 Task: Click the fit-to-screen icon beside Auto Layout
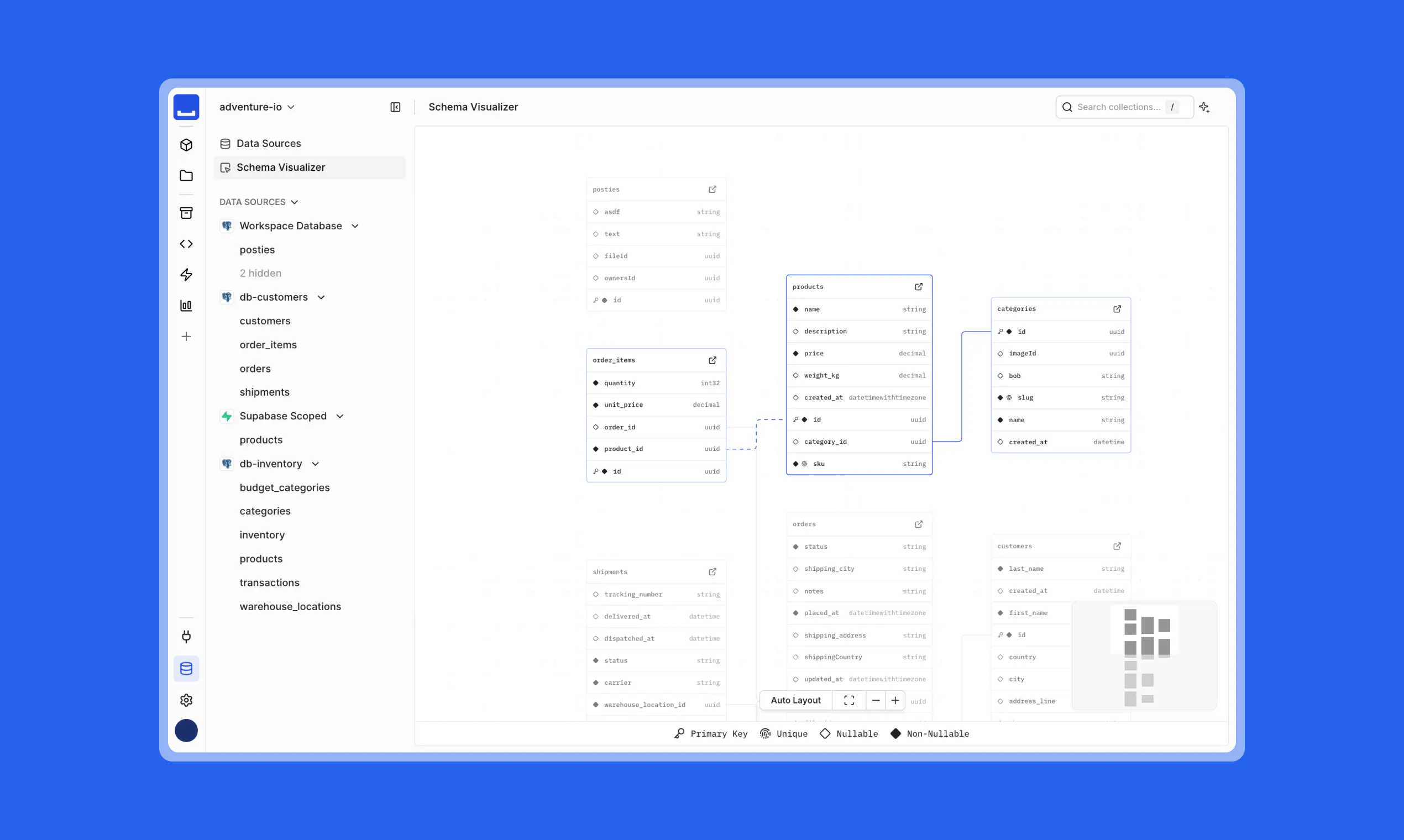tap(848, 700)
